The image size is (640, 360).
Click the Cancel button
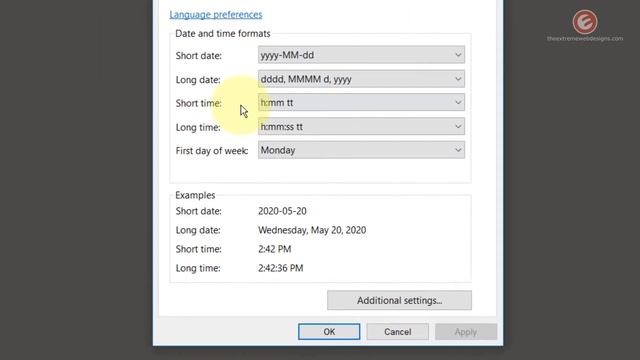tap(398, 332)
